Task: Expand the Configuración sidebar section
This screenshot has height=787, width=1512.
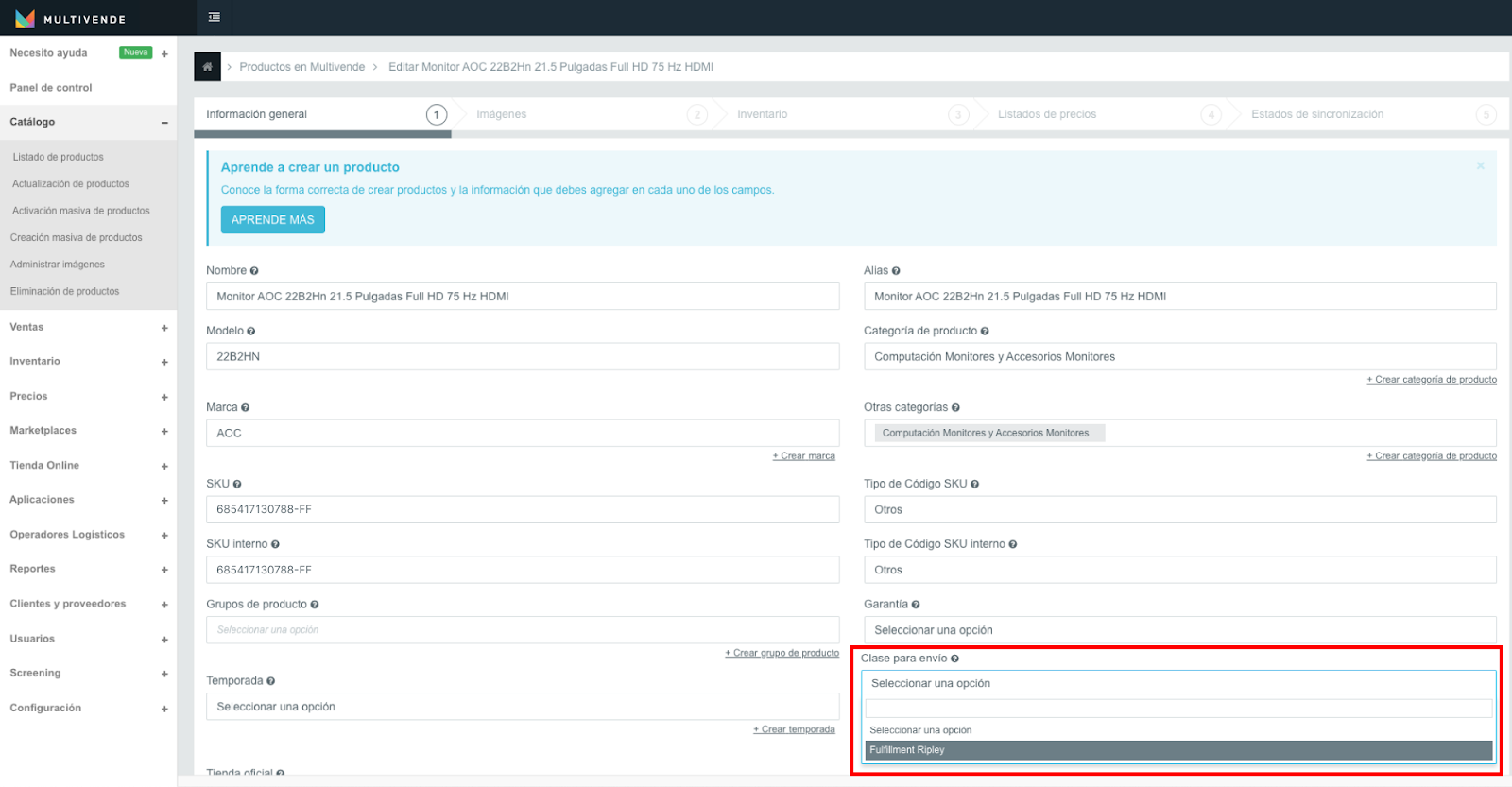Action: 164,709
